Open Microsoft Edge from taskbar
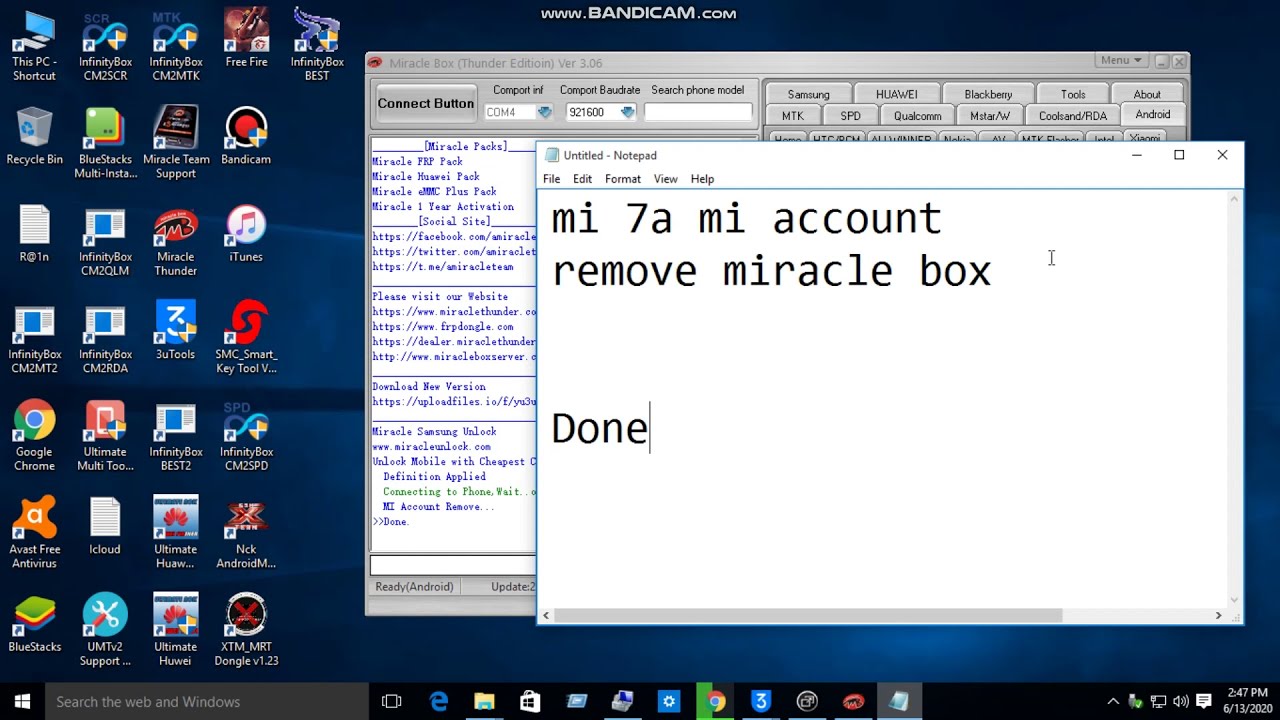The image size is (1280, 720). [x=439, y=701]
